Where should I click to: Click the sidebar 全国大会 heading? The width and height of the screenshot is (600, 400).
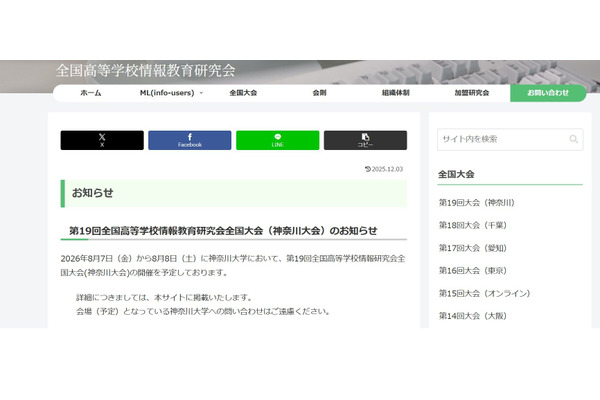click(x=456, y=175)
